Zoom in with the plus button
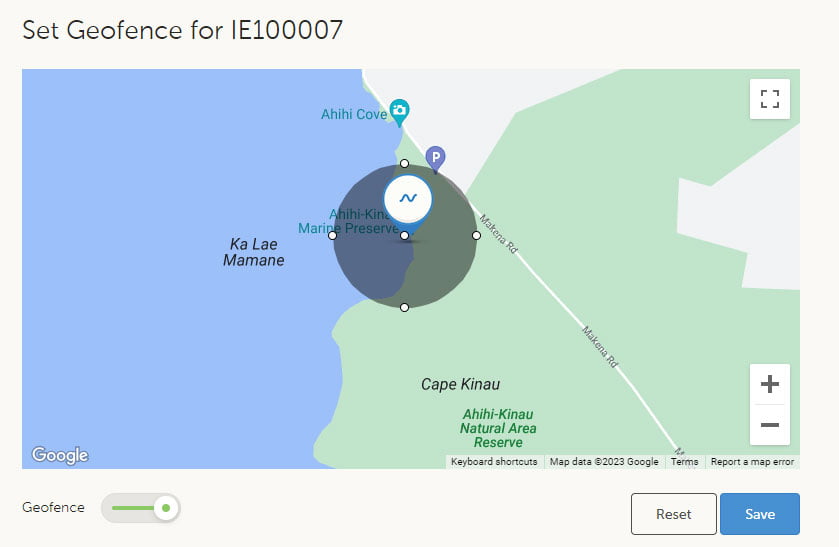This screenshot has height=547, width=839. 769,384
